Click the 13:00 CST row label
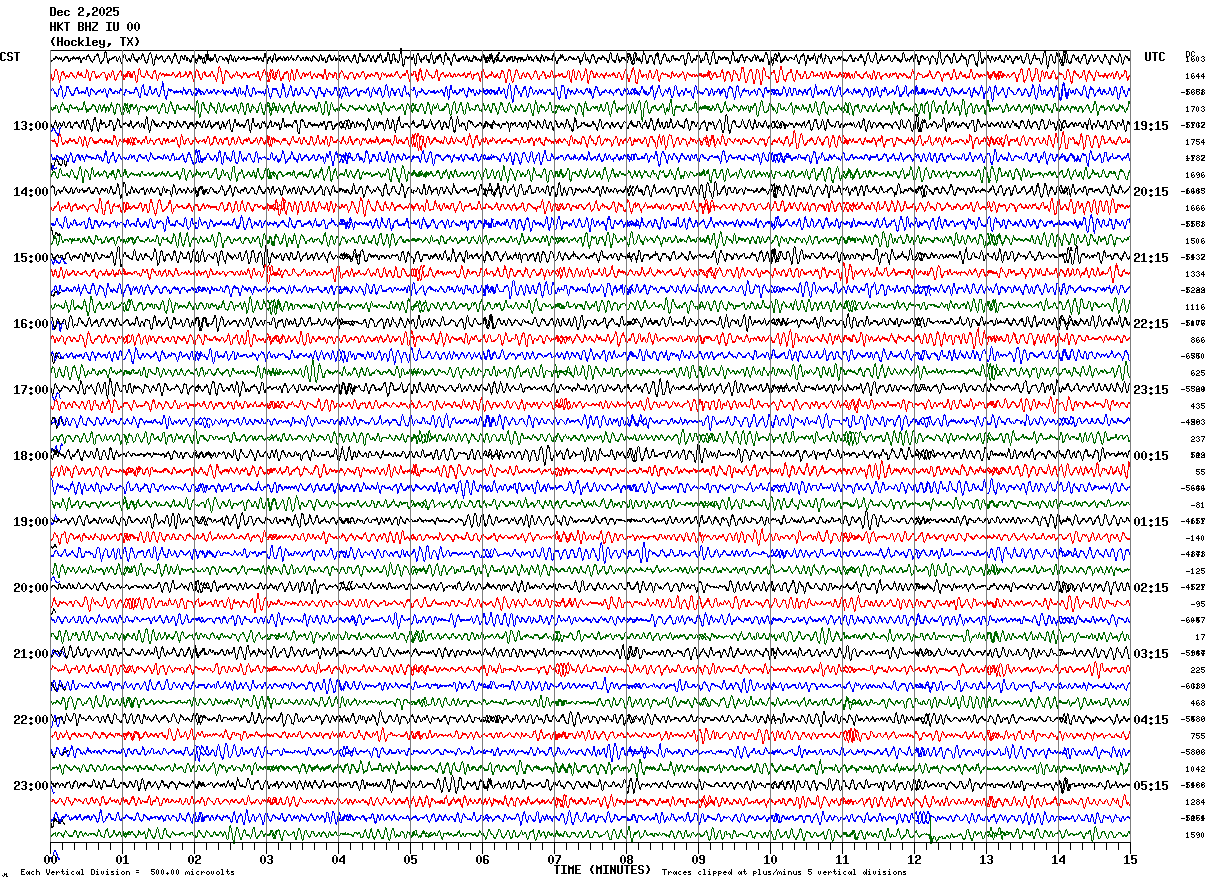The image size is (1210, 886). point(31,126)
